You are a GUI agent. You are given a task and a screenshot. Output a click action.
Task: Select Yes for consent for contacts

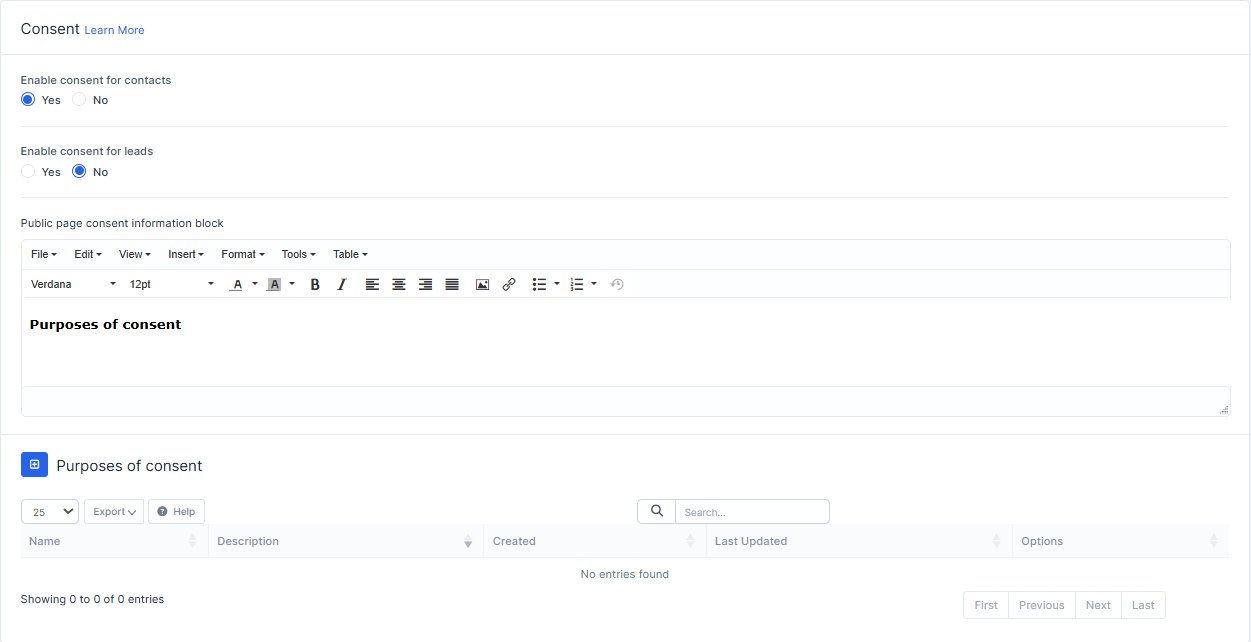point(28,100)
